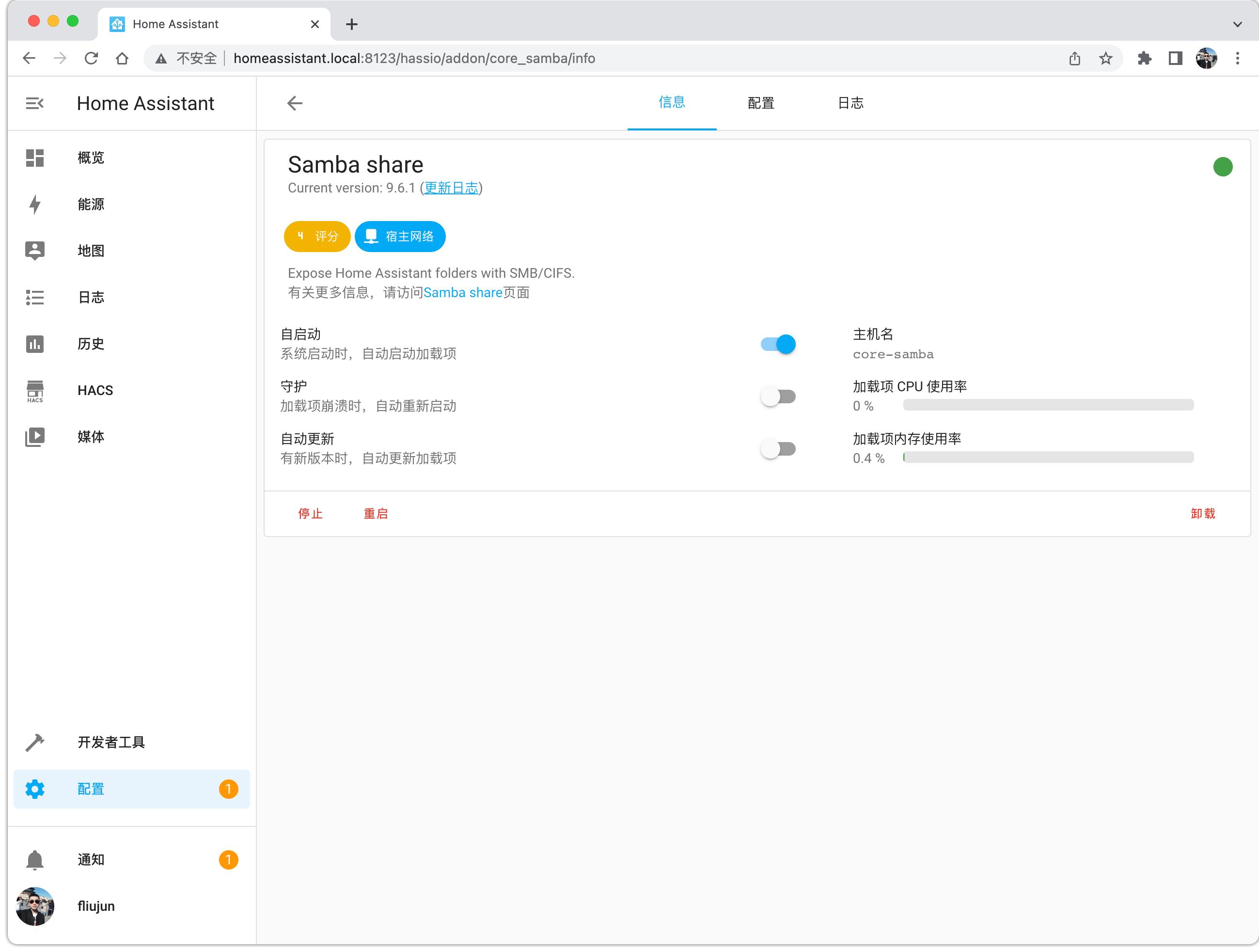Image resolution: width=1259 pixels, height=952 pixels.
Task: Open the 历史 (History) panel
Action: click(90, 343)
